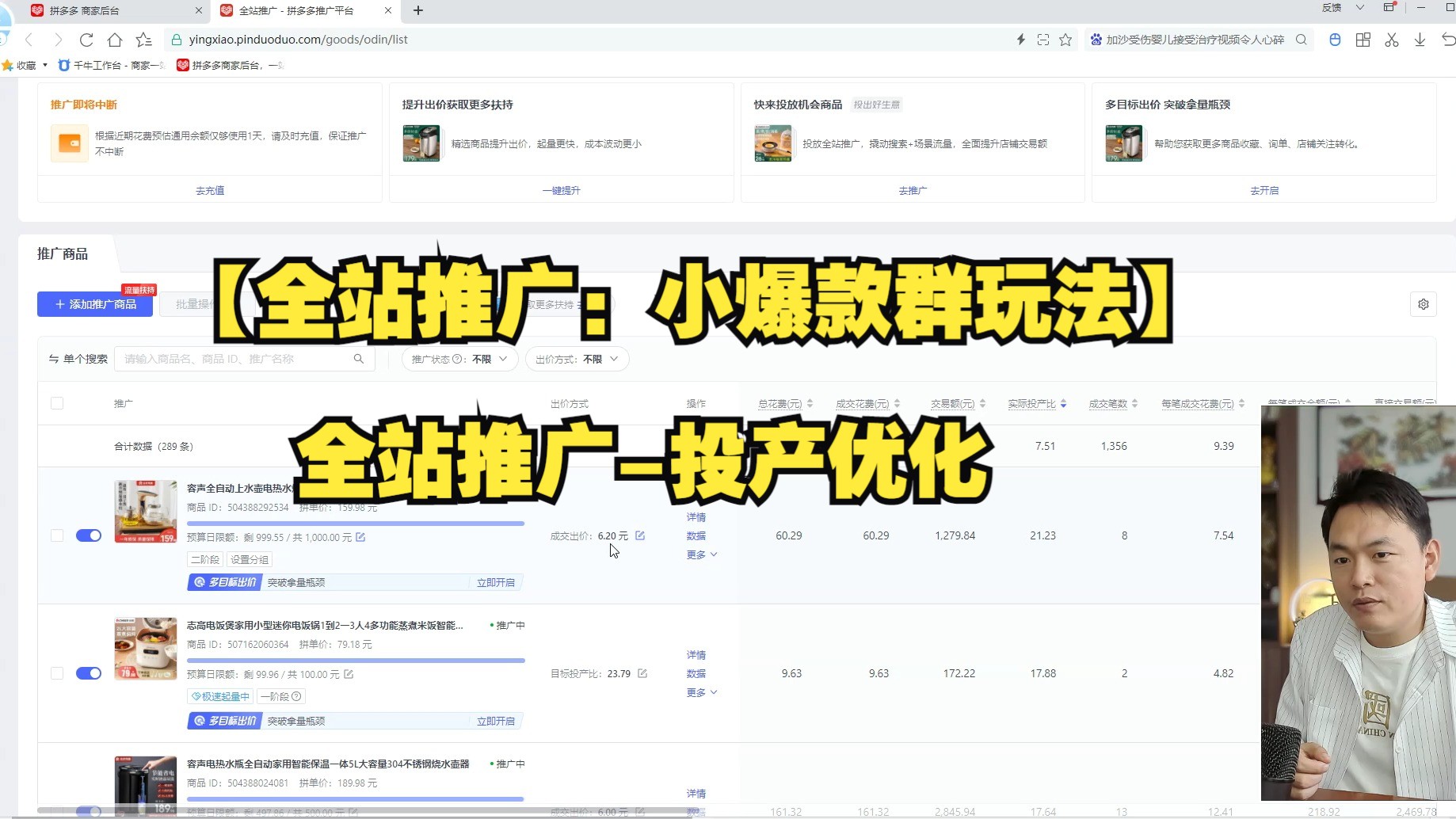Viewport: 1456px width, 819px height.
Task: Tick the select-all header checkbox
Action: point(57,403)
